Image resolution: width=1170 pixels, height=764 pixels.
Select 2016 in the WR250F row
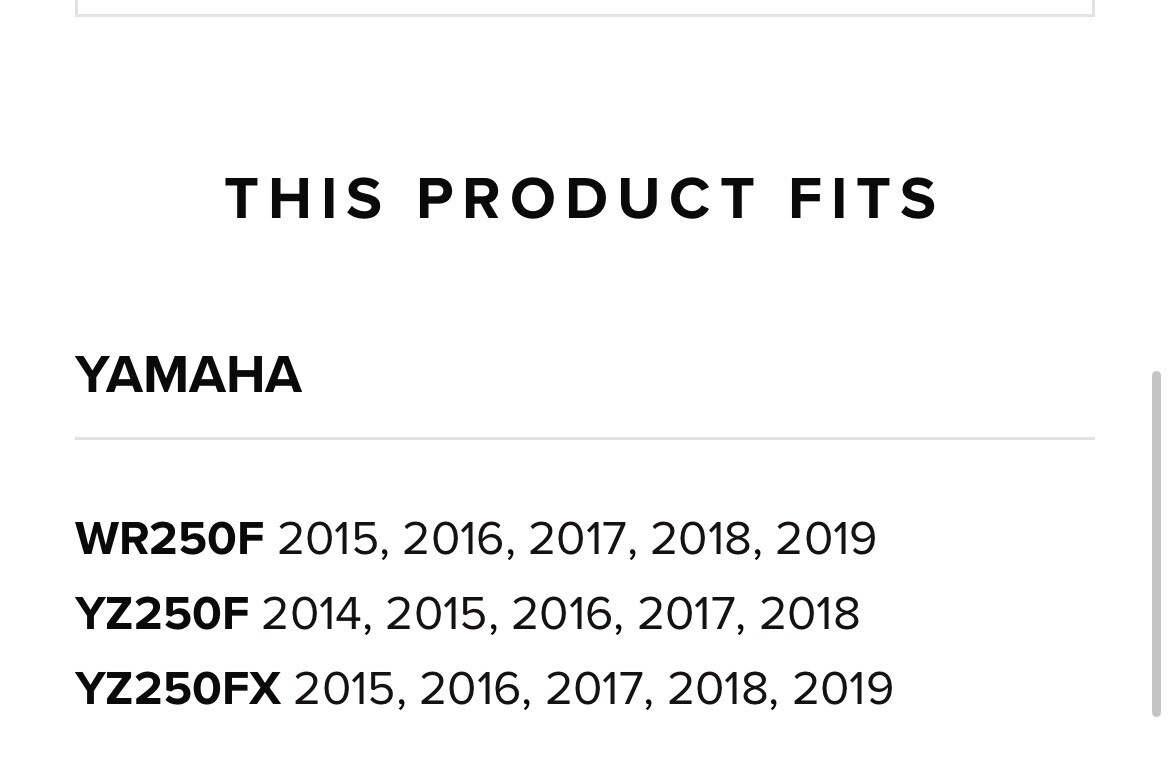tap(453, 539)
